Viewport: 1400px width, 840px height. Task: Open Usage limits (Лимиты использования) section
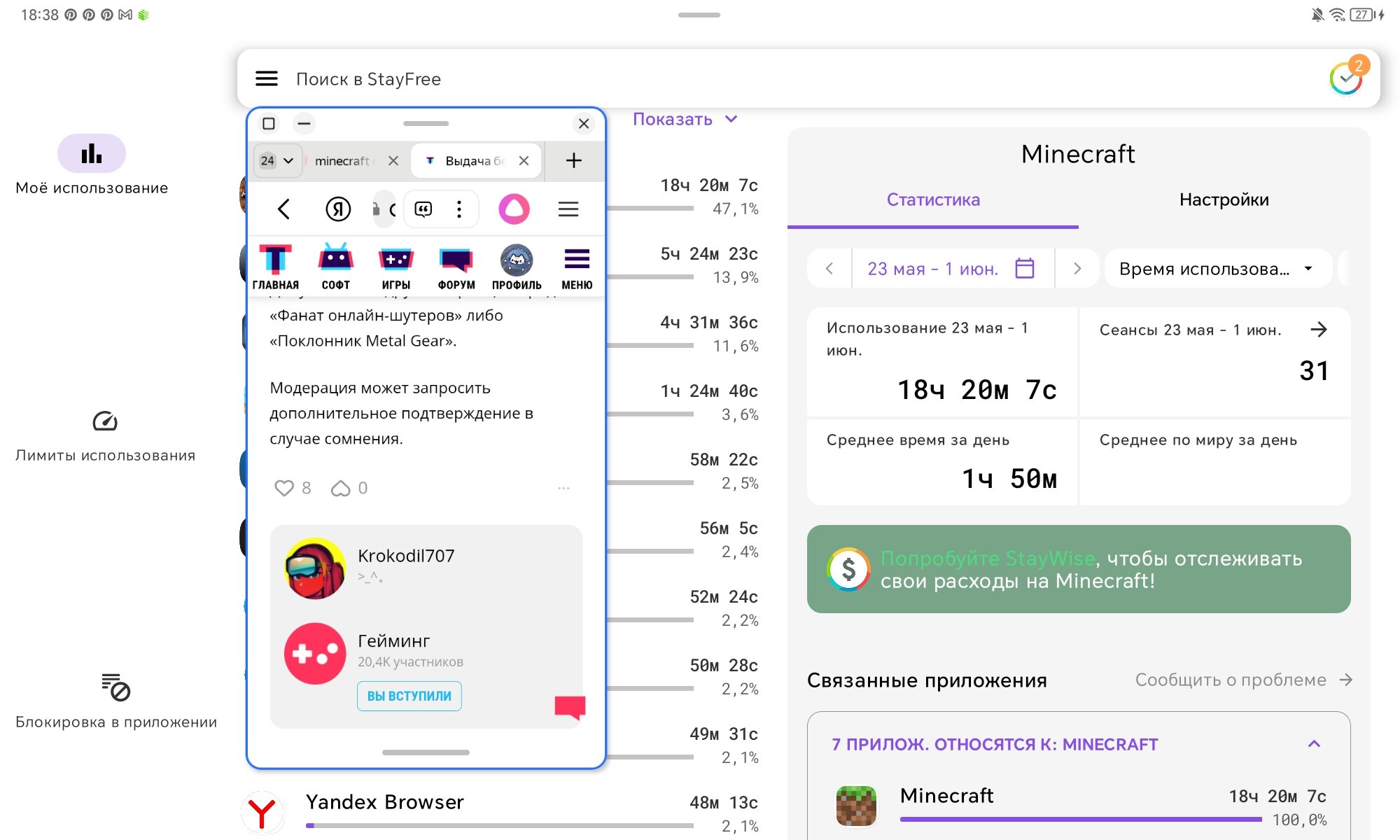tap(105, 436)
